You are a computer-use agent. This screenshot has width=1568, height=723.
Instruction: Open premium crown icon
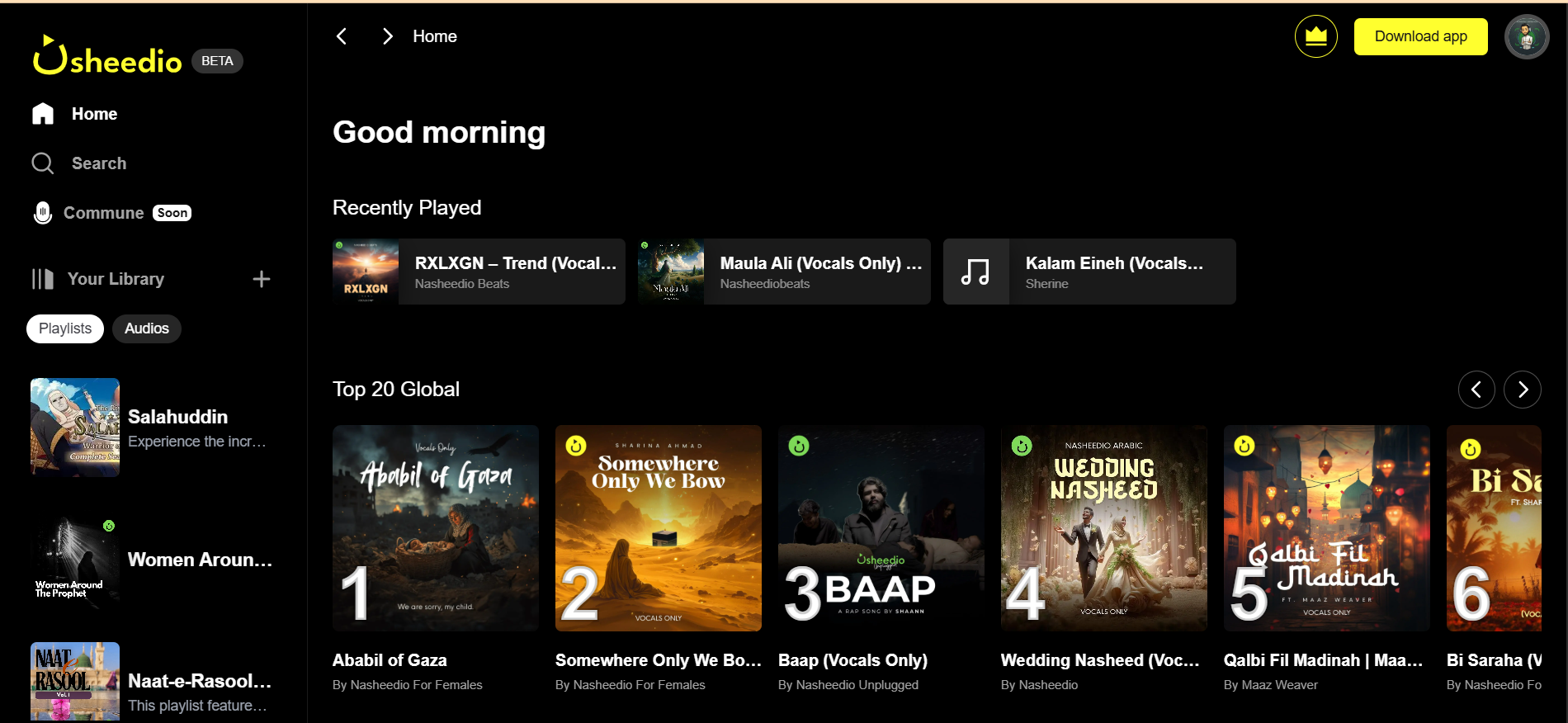(x=1315, y=36)
